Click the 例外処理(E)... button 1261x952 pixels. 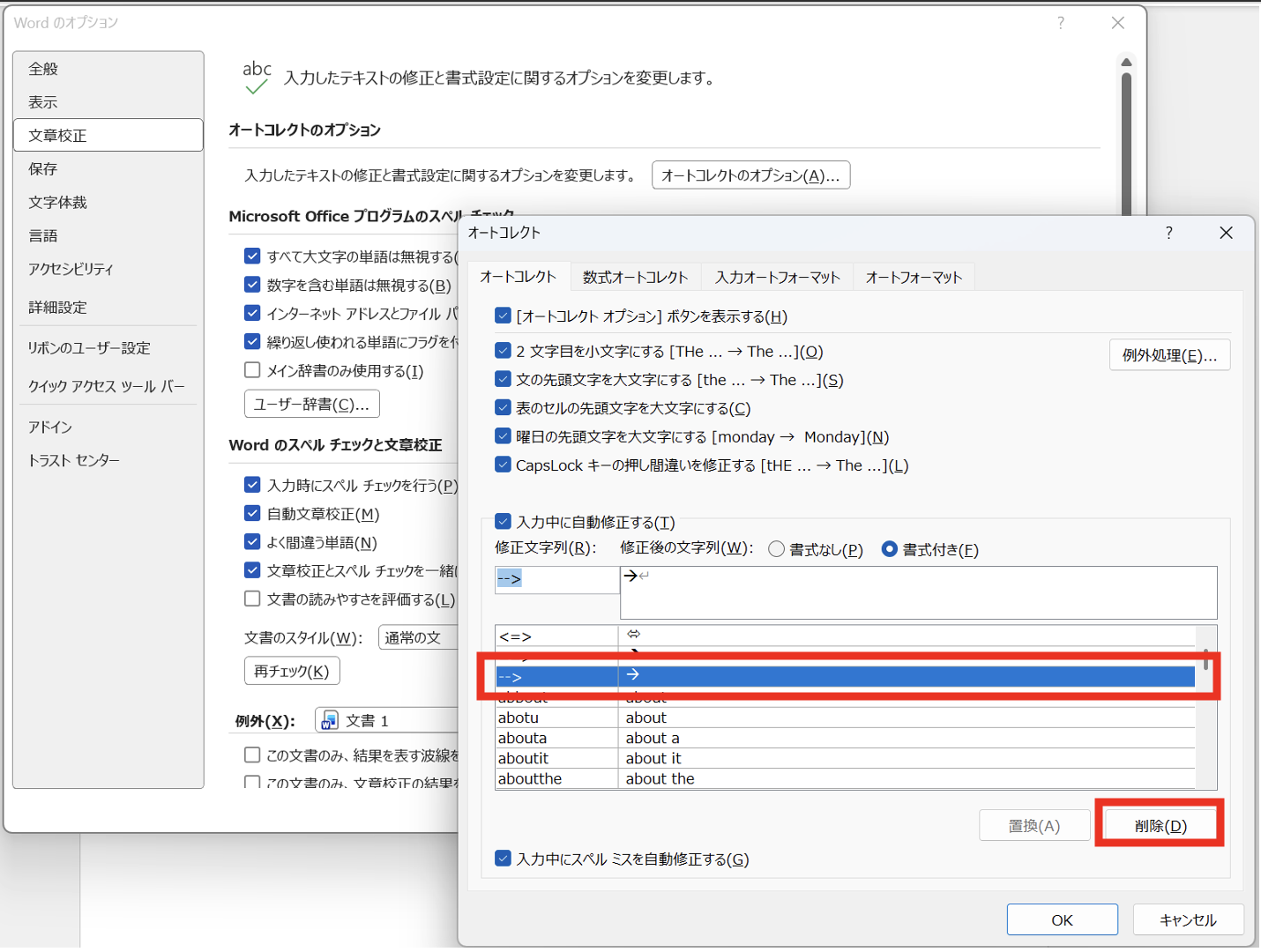click(x=1168, y=355)
